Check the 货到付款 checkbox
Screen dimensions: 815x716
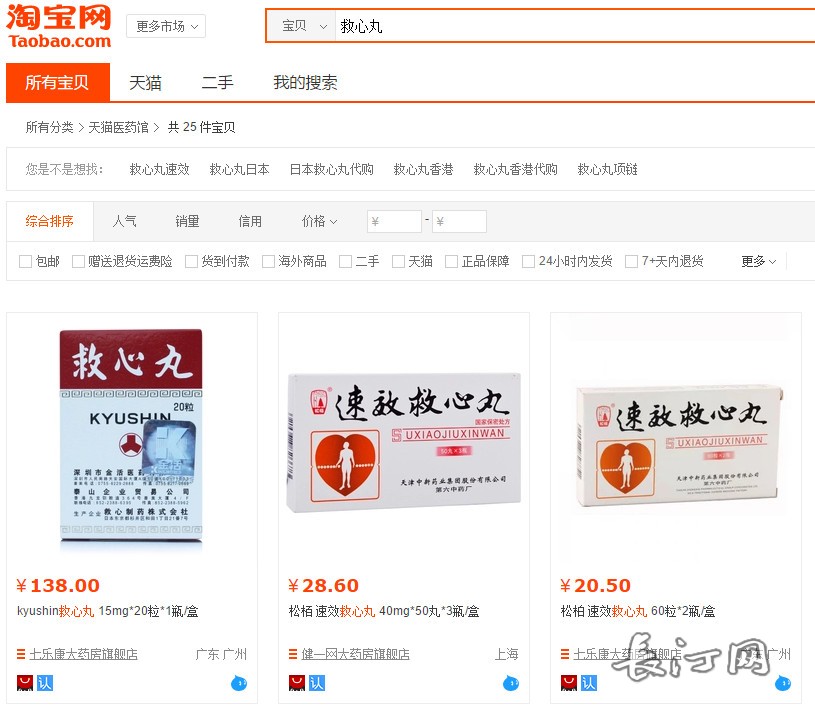coord(192,261)
